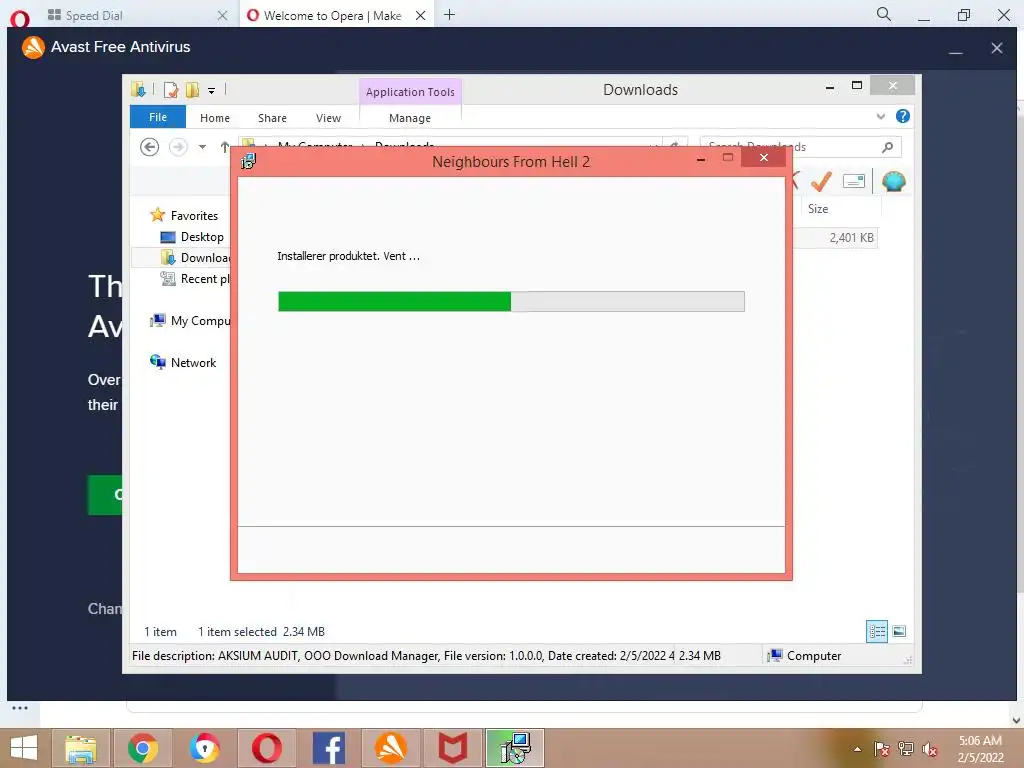Open the View ribbon tab
Screen dimensions: 1024x768
tap(328, 118)
